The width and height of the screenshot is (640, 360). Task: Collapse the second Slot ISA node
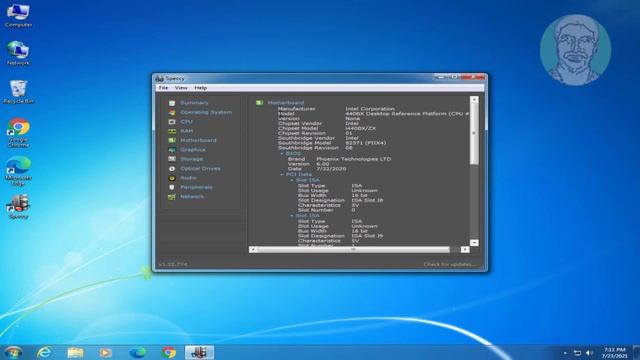pyautogui.click(x=292, y=216)
